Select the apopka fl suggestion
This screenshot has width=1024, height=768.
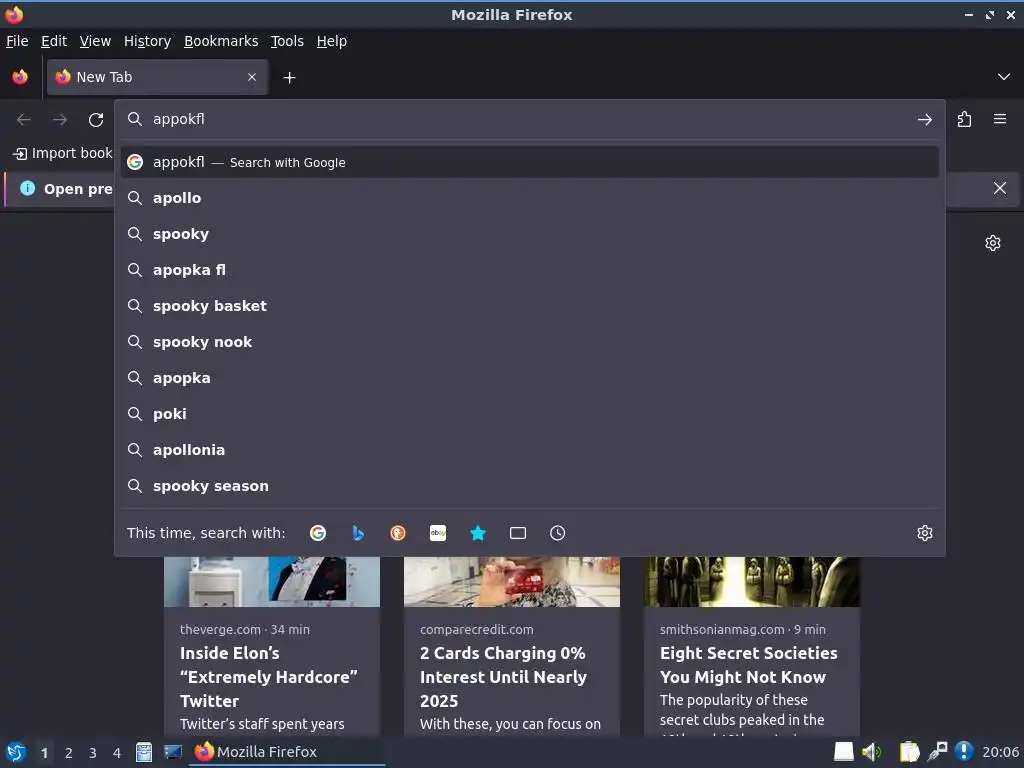pyautogui.click(x=530, y=270)
